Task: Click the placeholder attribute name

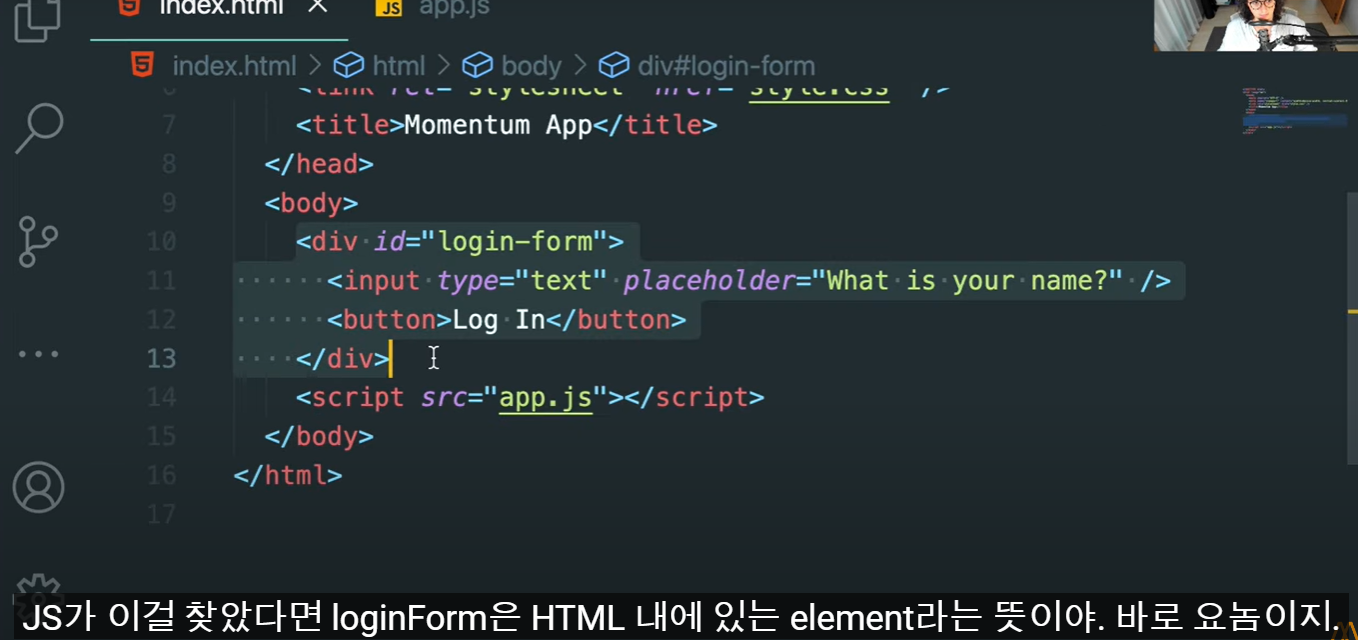Action: click(x=708, y=280)
